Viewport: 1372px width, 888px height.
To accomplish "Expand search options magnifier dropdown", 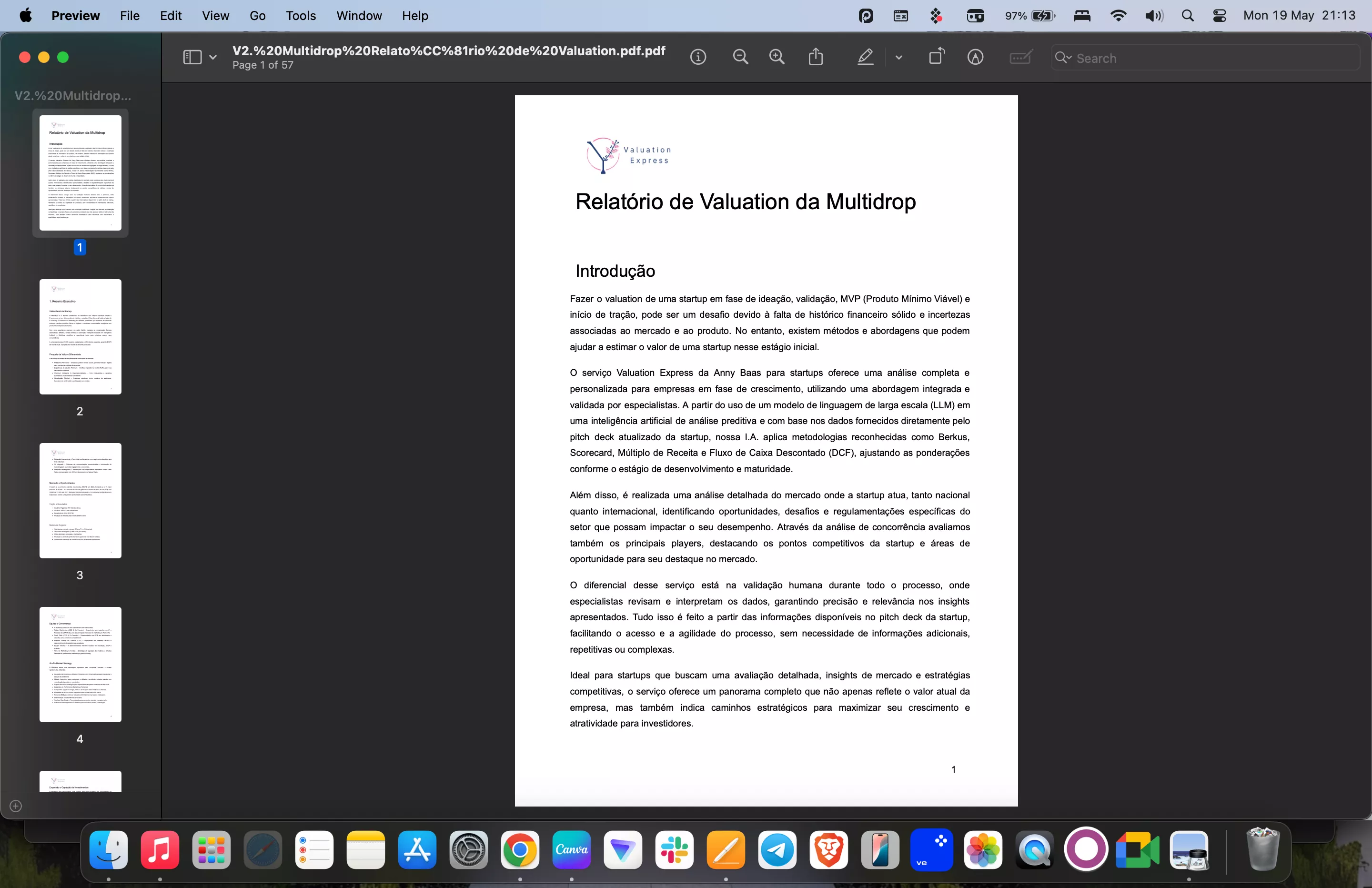I will click(x=1063, y=58).
